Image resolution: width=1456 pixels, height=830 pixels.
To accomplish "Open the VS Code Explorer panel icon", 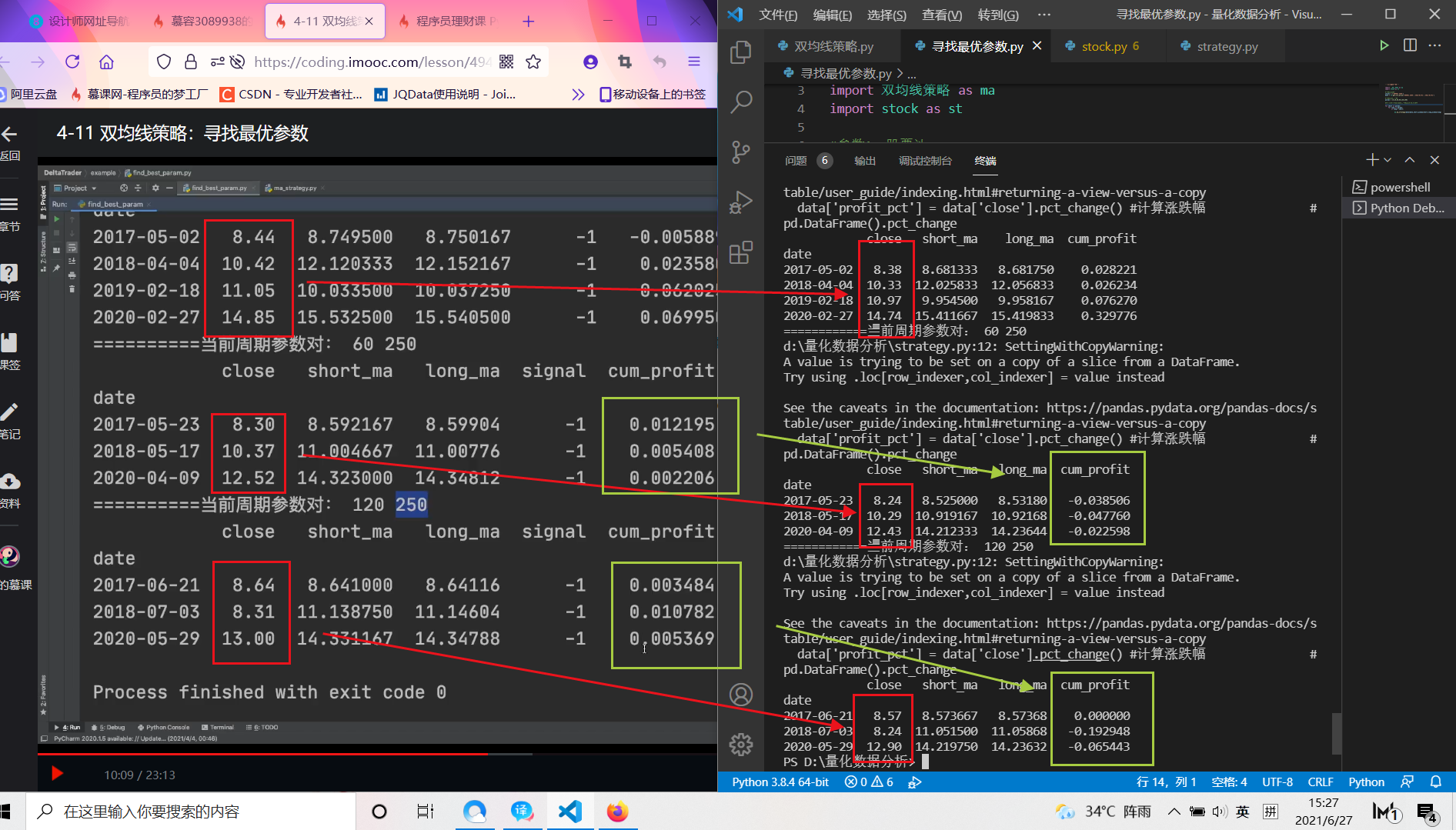I will (x=741, y=52).
